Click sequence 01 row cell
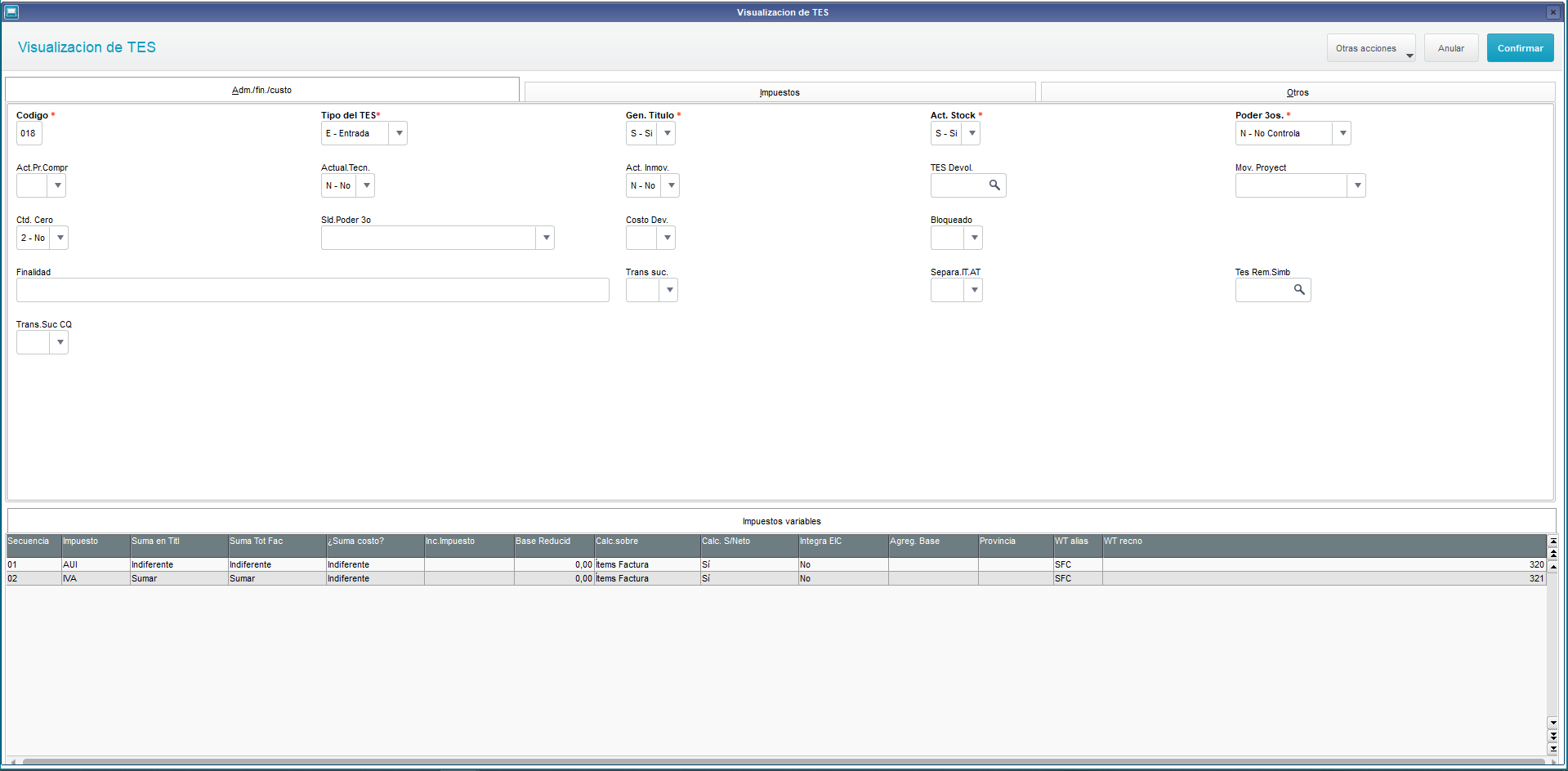Image resolution: width=1568 pixels, height=771 pixels. [34, 564]
